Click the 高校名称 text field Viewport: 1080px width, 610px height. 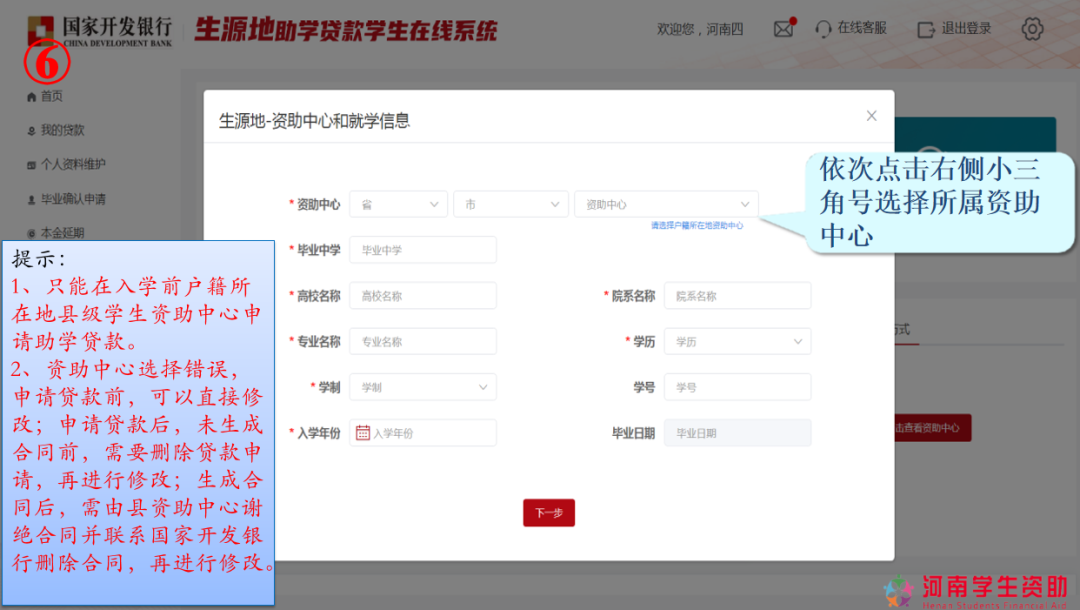[x=423, y=296]
